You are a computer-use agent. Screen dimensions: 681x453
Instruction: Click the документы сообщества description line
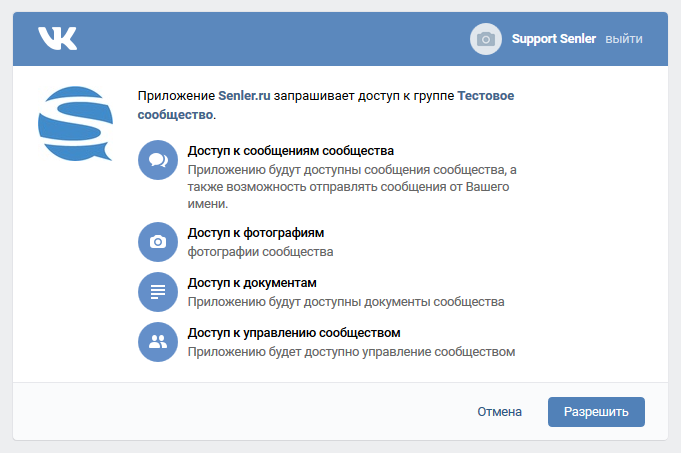point(345,301)
